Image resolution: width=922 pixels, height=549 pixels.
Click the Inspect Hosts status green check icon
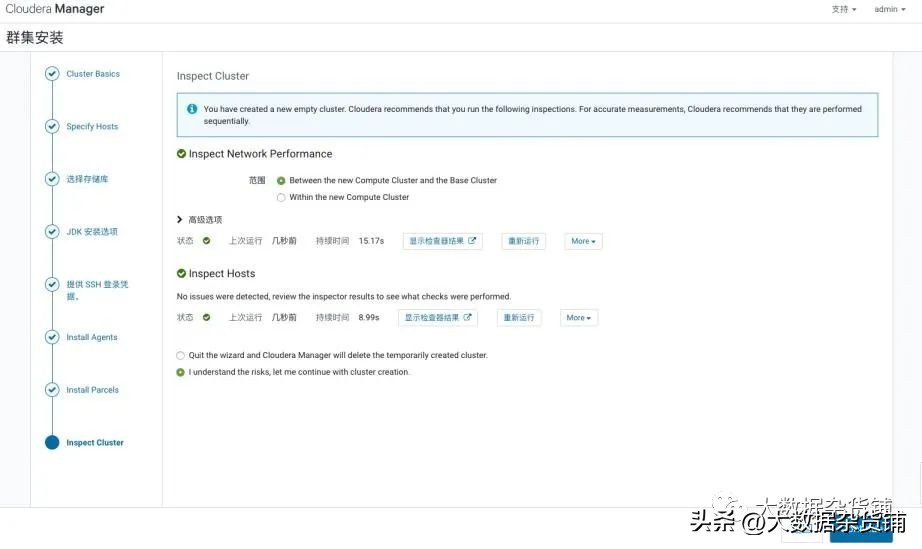tap(206, 317)
